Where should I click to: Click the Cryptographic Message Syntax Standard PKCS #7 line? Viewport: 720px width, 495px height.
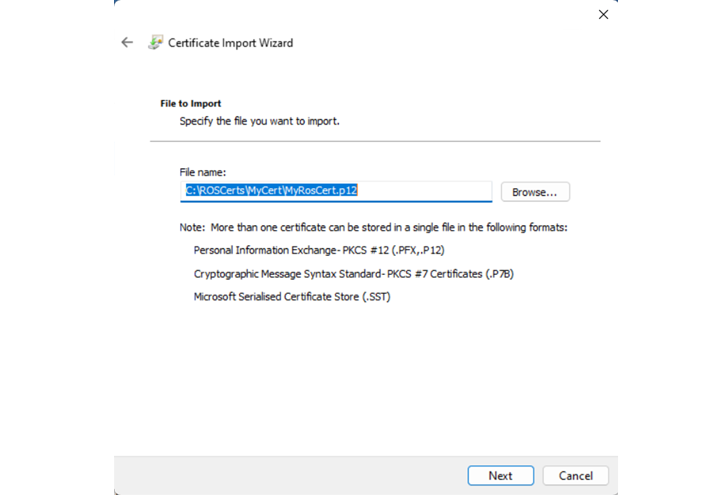353,273
